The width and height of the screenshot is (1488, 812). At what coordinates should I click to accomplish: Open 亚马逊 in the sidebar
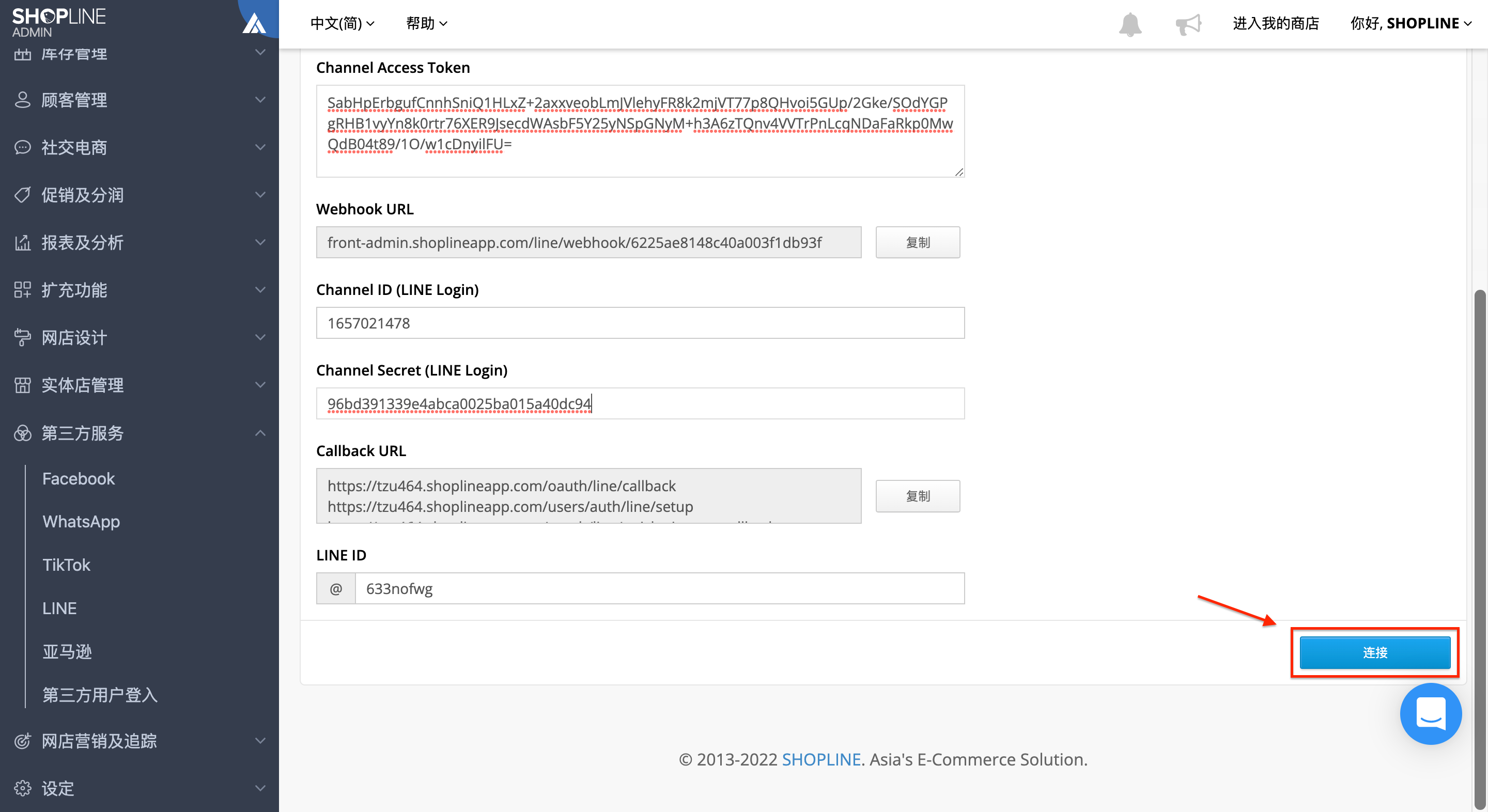[x=67, y=651]
